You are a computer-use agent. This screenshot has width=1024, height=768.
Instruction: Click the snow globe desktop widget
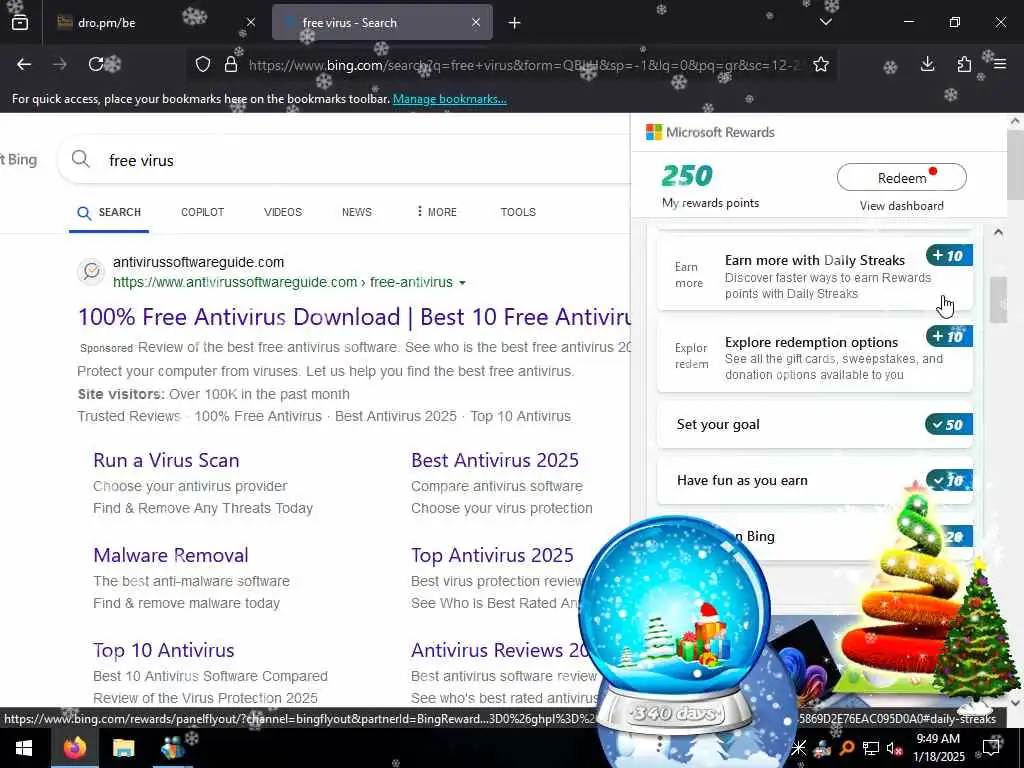click(x=675, y=626)
